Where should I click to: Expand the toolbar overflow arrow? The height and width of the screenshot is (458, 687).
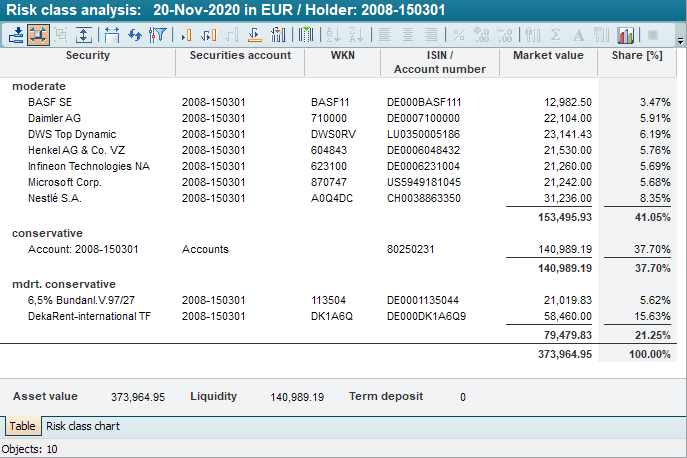[x=680, y=41]
